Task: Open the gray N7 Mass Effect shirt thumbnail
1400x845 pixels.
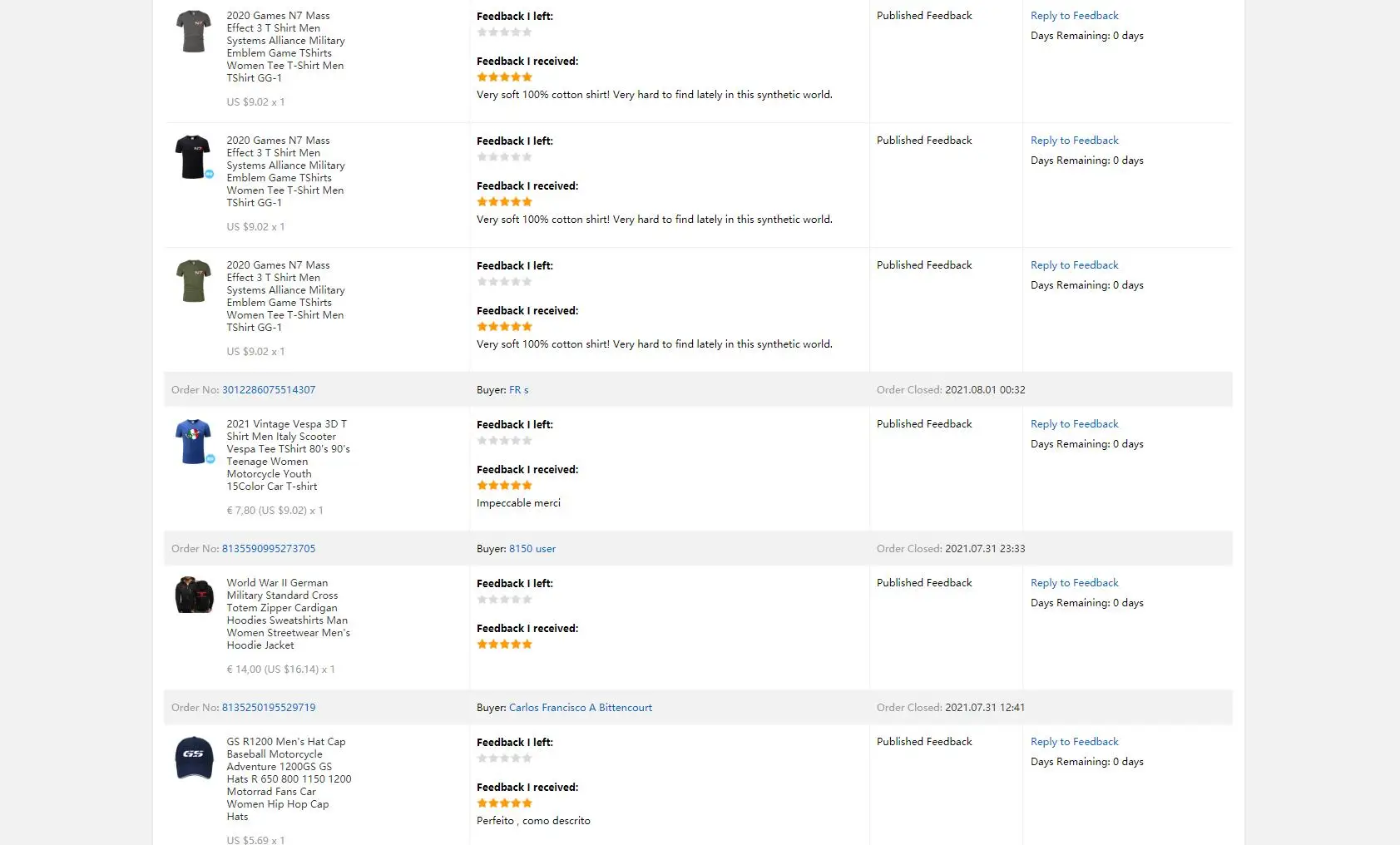Action: coord(193,32)
